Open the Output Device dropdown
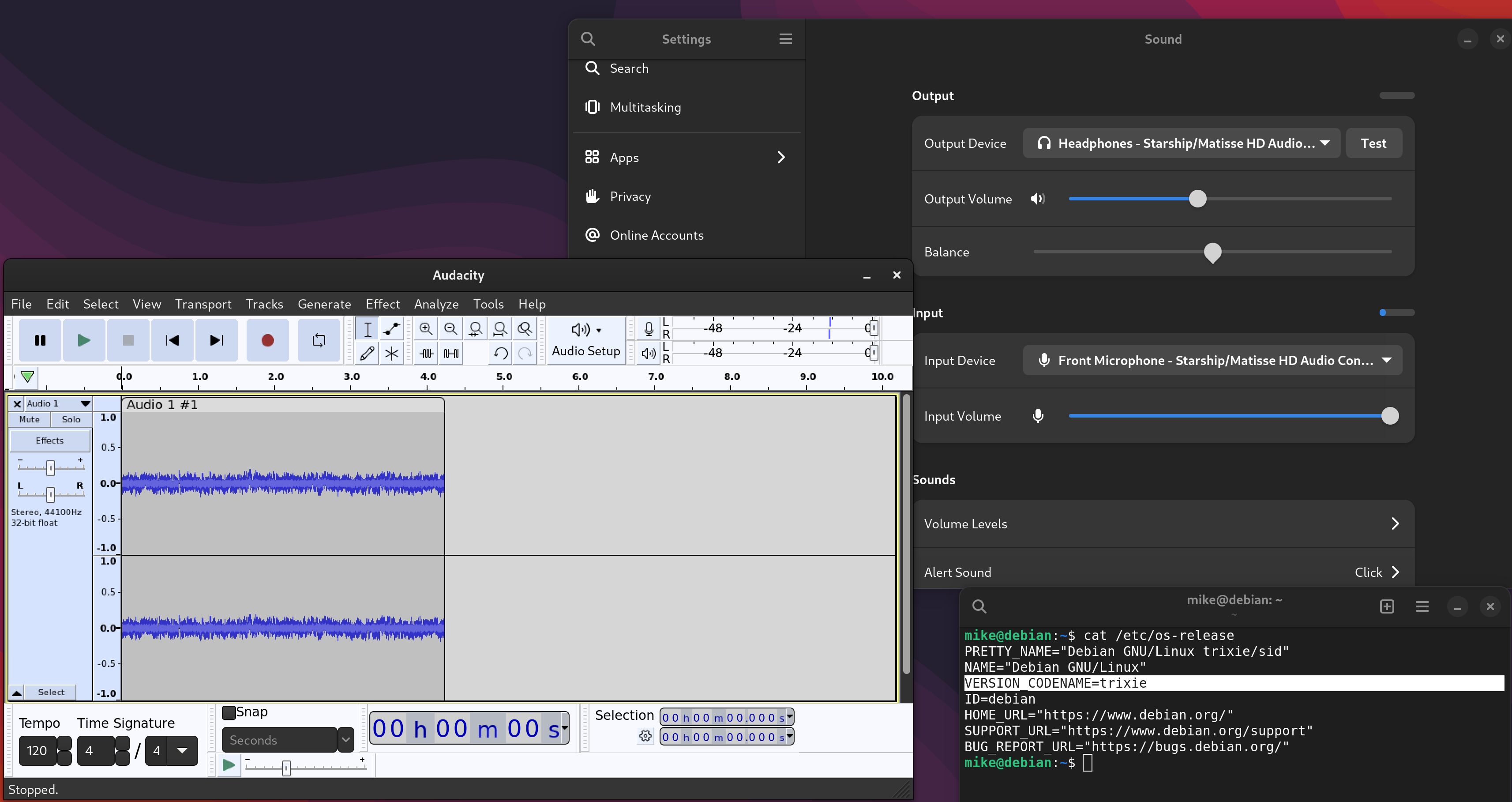 pyautogui.click(x=1182, y=143)
